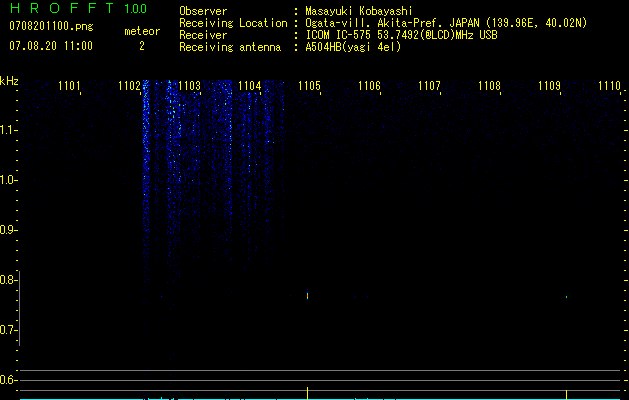The image size is (629, 400).
Task: Click the observer name Masayuki Kobayashi
Action: pyautogui.click(x=359, y=11)
